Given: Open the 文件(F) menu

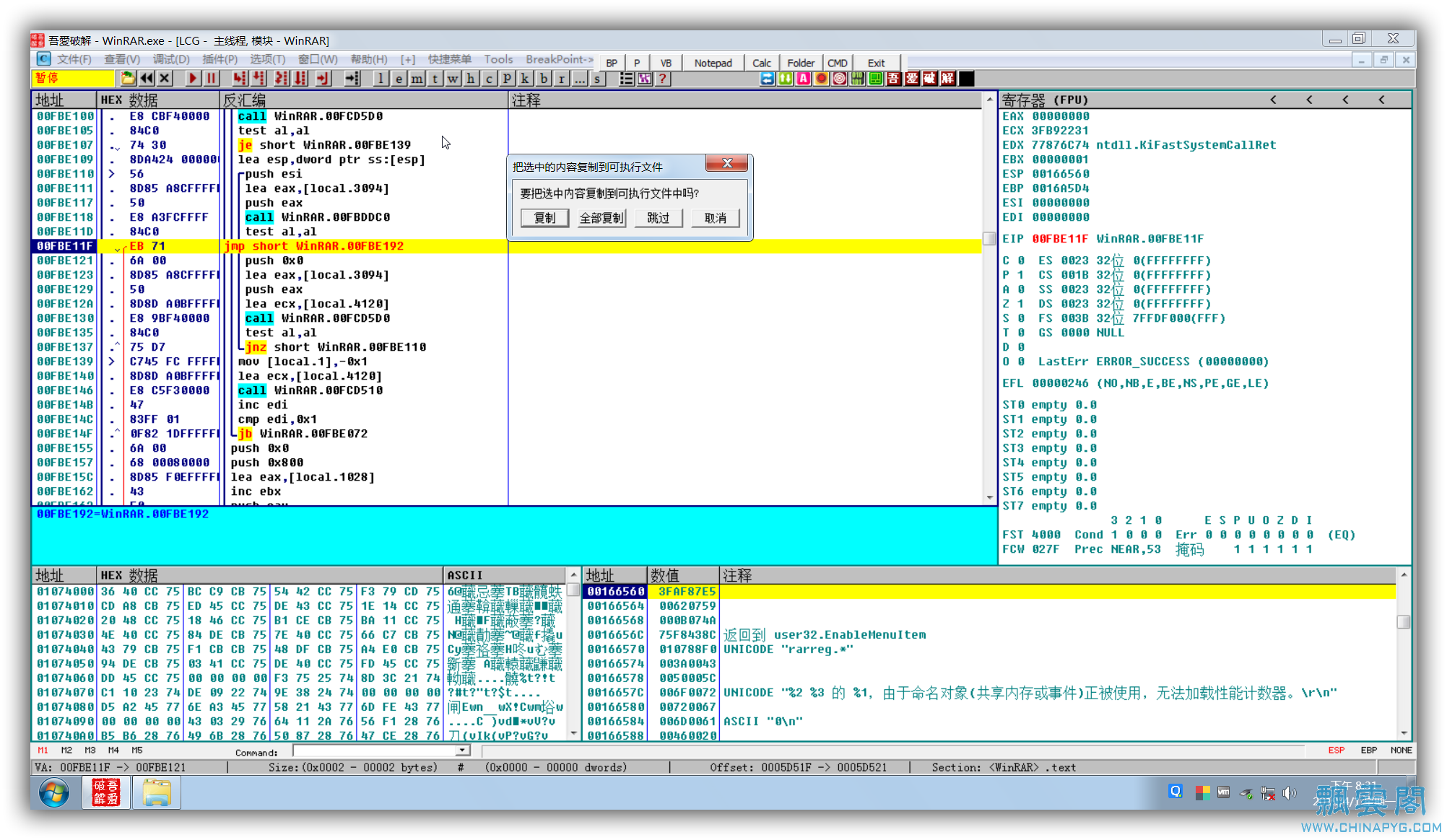Looking at the screenshot, I should [x=74, y=59].
